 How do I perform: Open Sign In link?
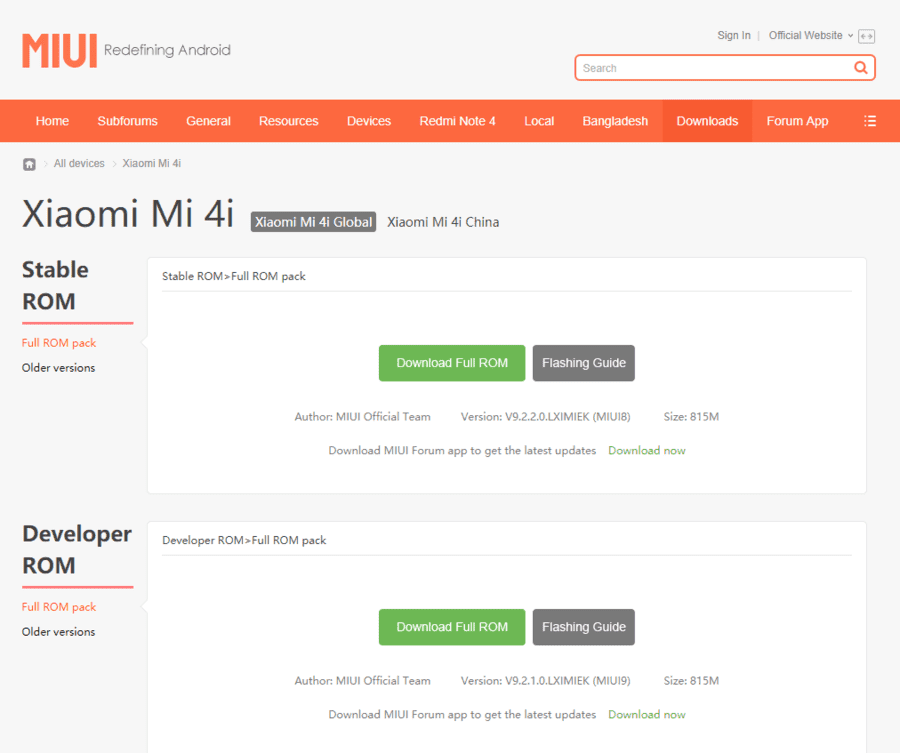click(734, 36)
